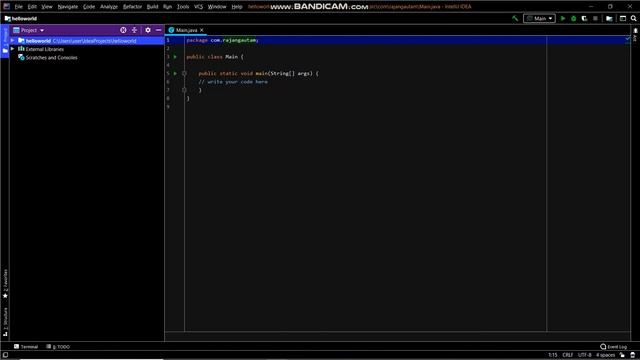Click the Collapse All icon in Project panel
Viewport: 640px width, 360px height.
[x=134, y=30]
